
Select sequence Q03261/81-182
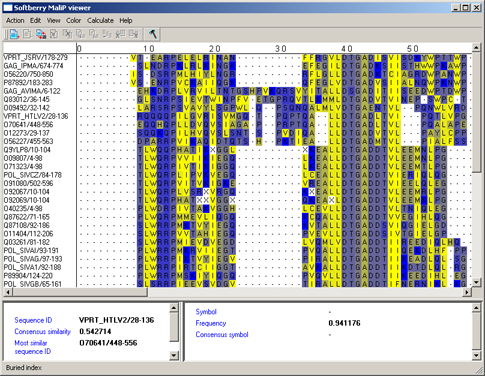pyautogui.click(x=27, y=242)
